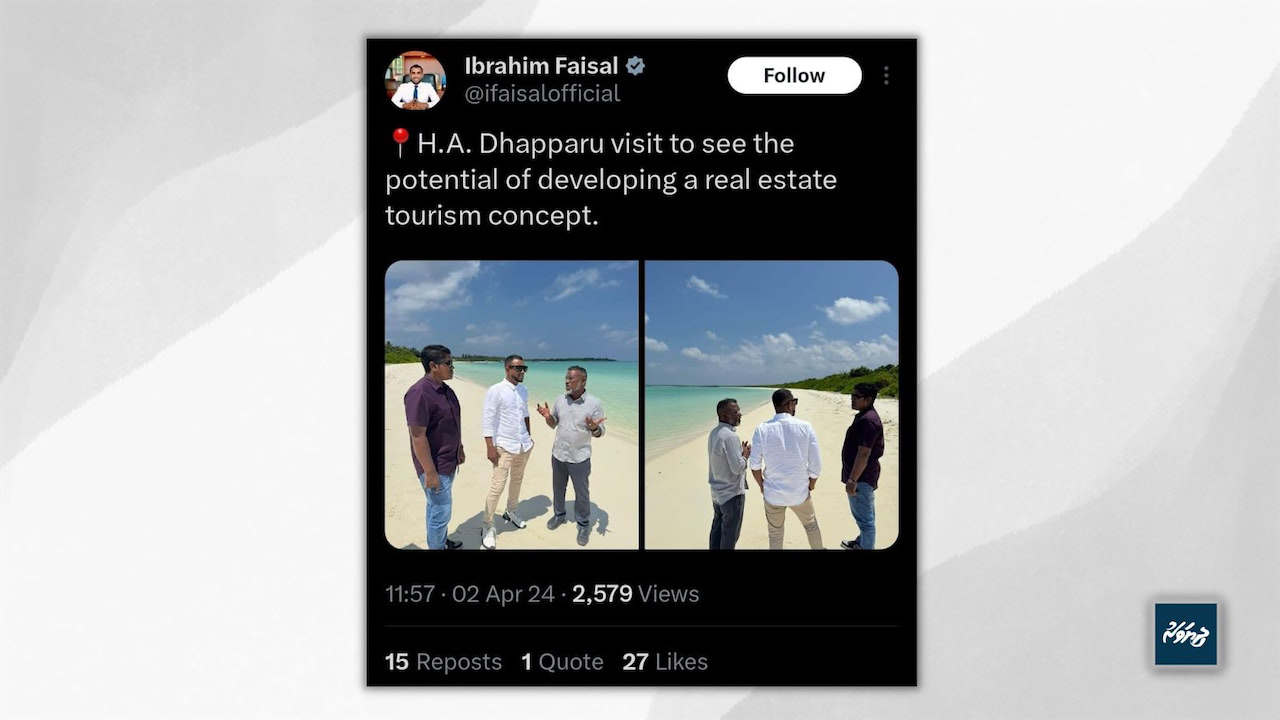Click the channel logo in corner
Viewport: 1280px width, 720px height.
(x=1186, y=634)
